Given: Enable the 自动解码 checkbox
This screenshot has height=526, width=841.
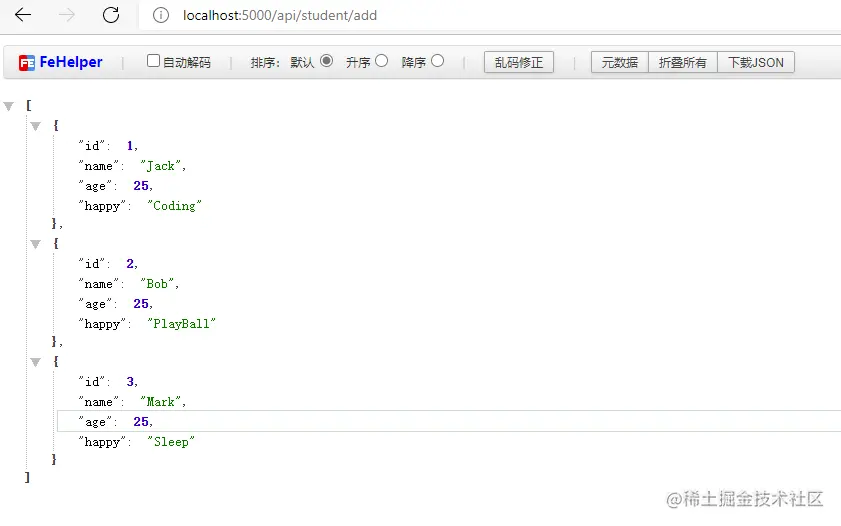Looking at the screenshot, I should 153,61.
